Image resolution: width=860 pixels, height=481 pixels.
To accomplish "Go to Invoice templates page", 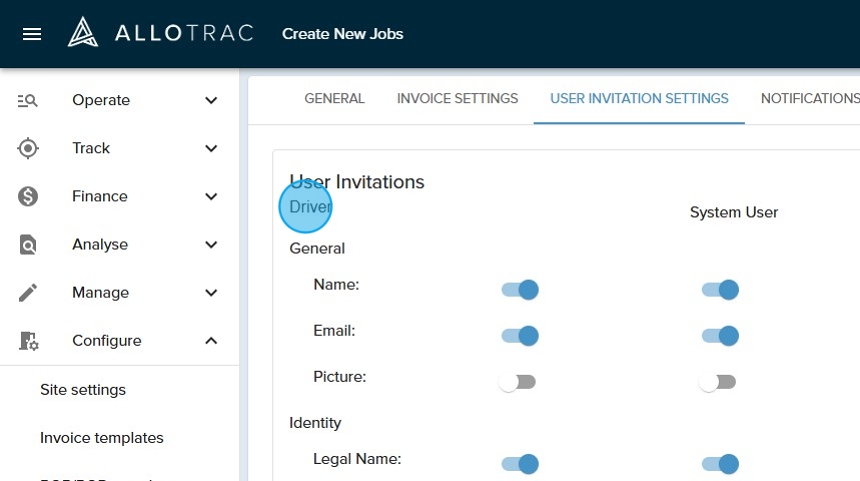I will (x=102, y=438).
